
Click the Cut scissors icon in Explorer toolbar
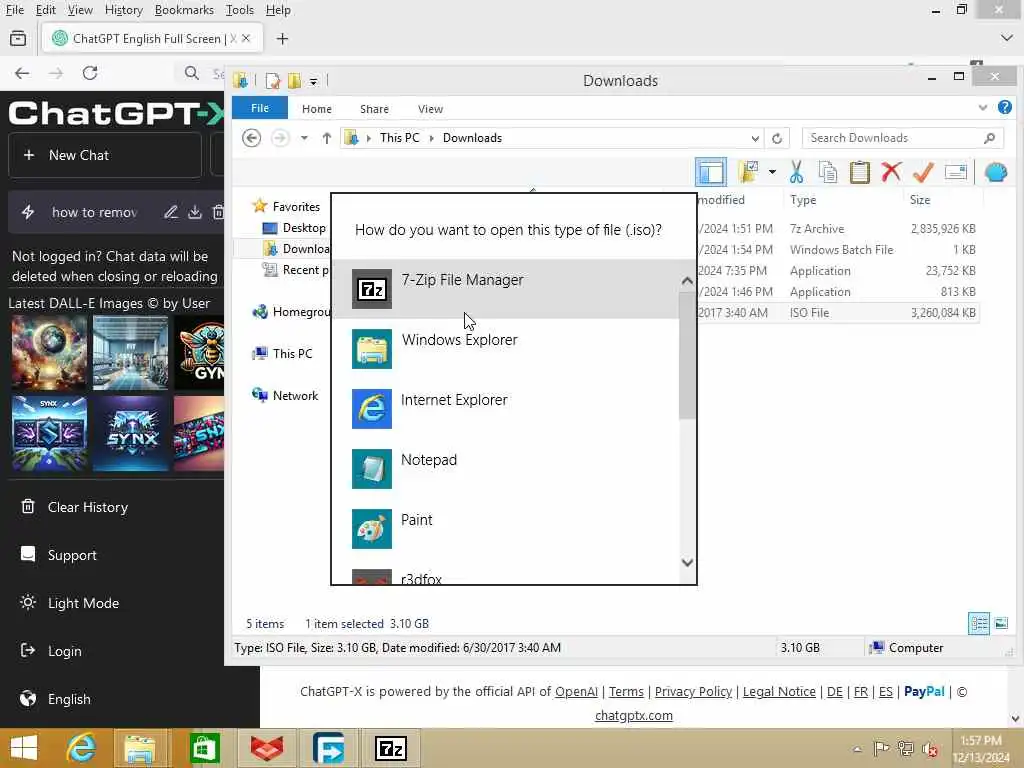coord(796,172)
